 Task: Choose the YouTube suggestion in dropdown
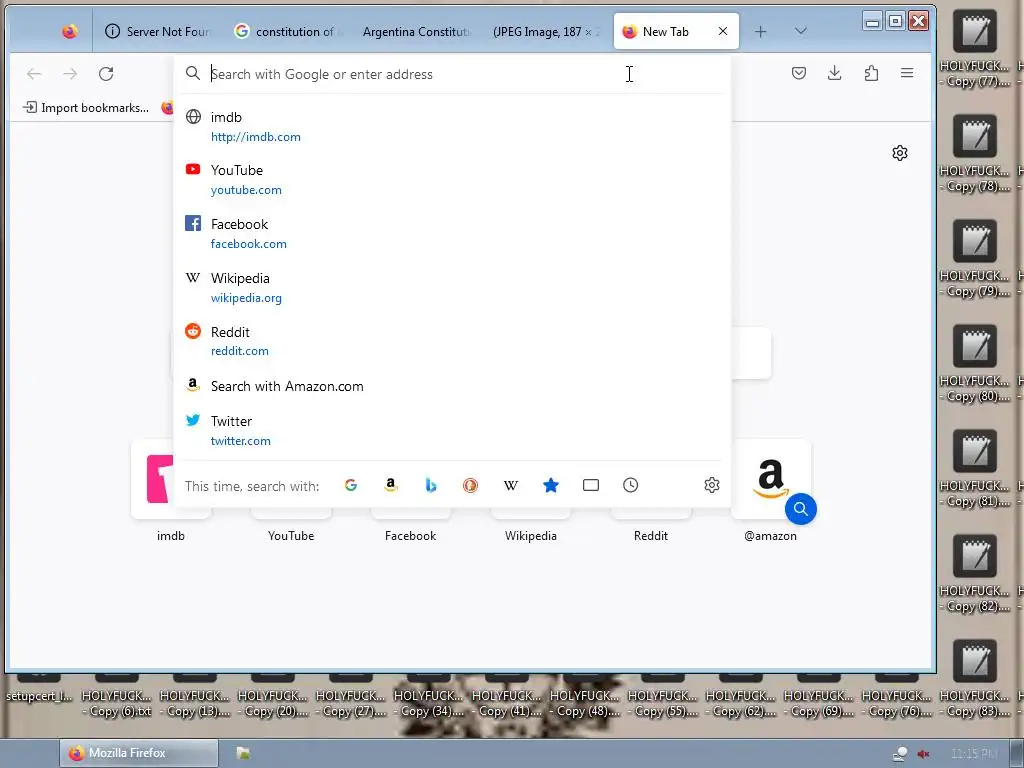pyautogui.click(x=452, y=180)
